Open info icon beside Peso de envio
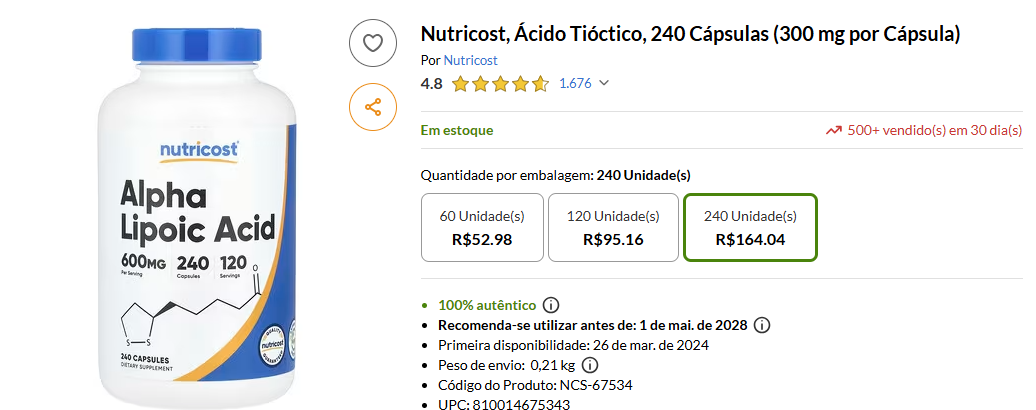This screenshot has width=1036, height=410. coord(590,365)
